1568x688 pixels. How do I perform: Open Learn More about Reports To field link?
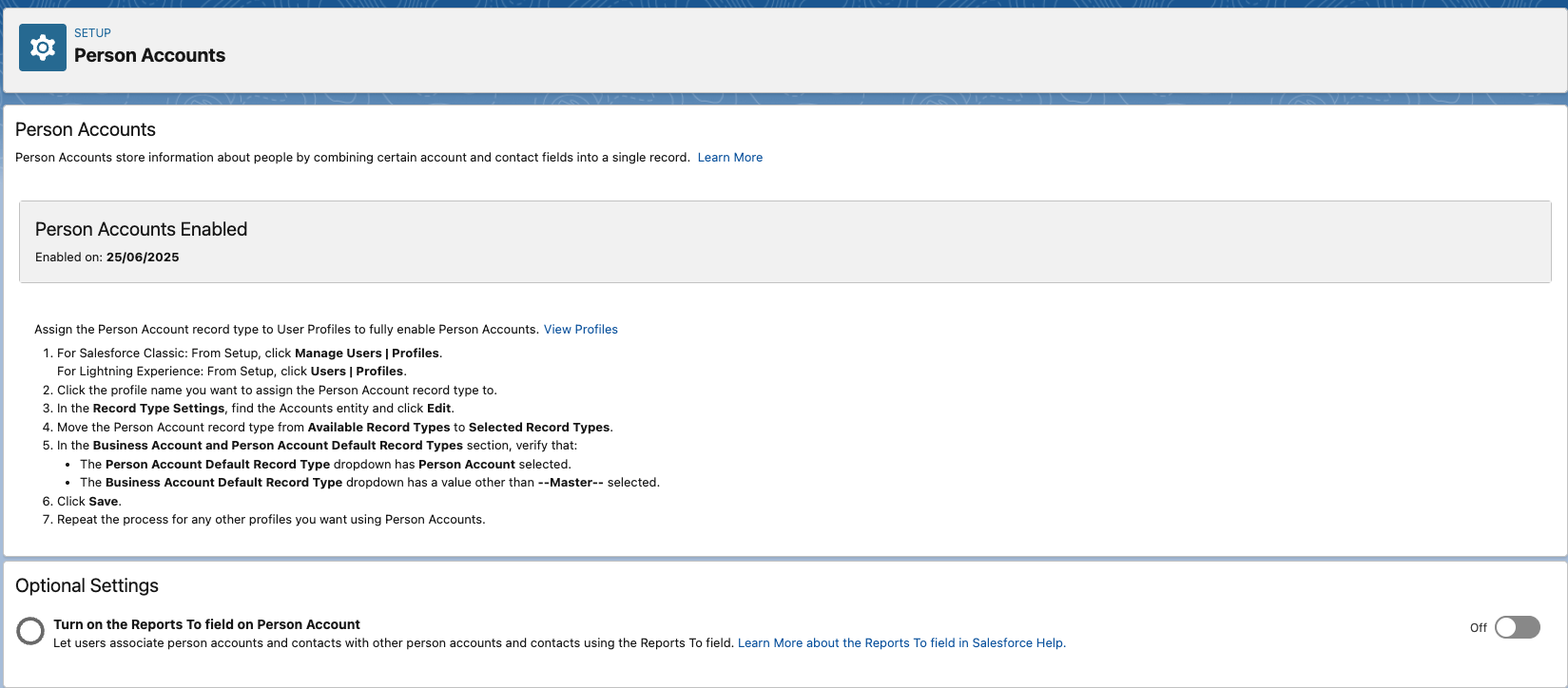(x=901, y=643)
